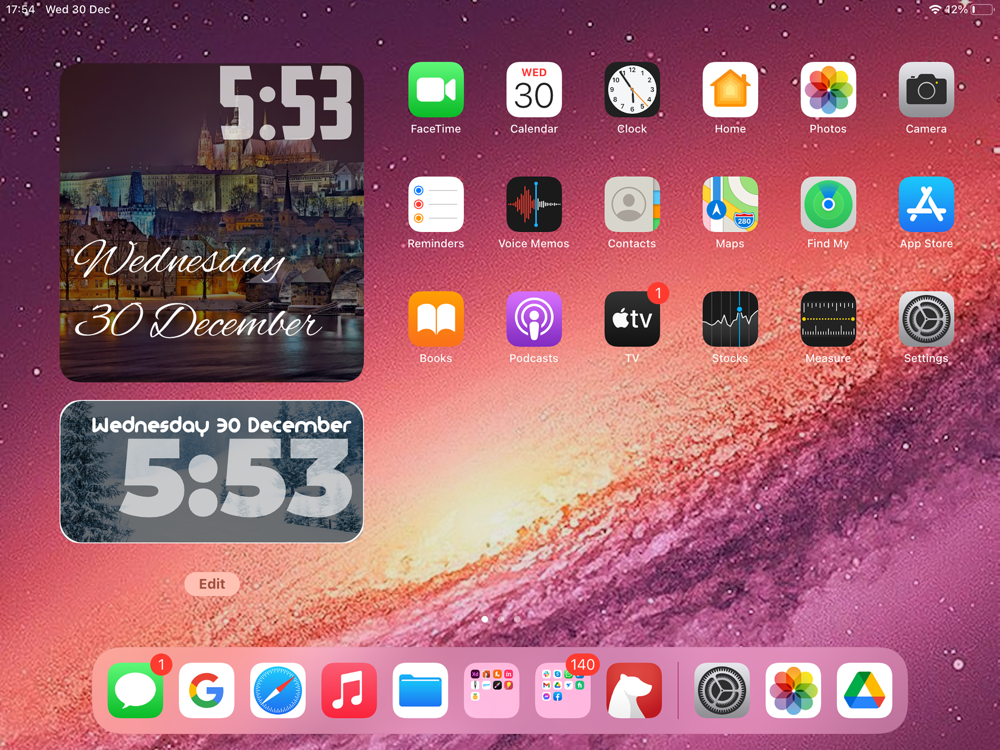The width and height of the screenshot is (1000, 750).
Task: Open the Stocks app
Action: (x=730, y=320)
